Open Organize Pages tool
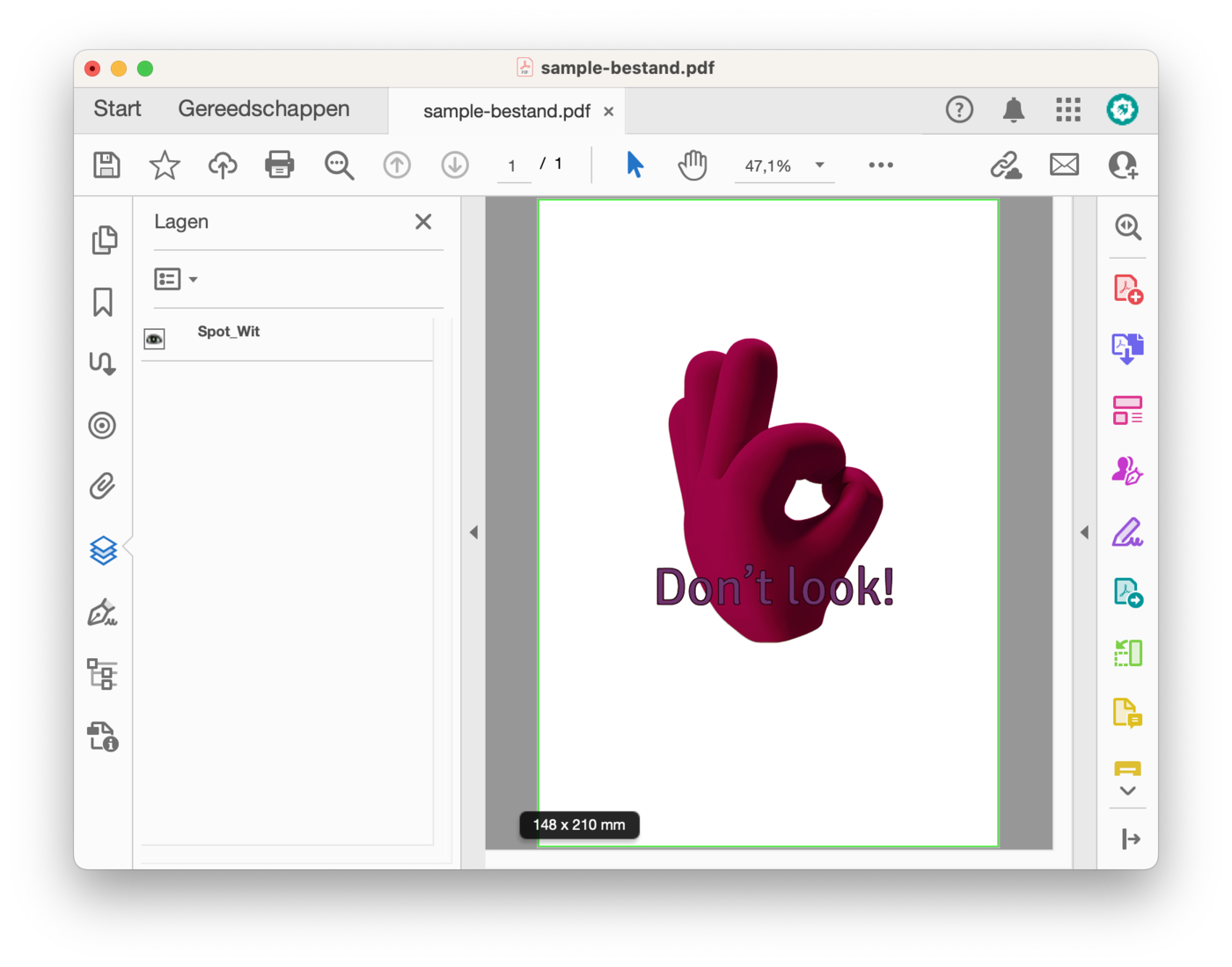 pos(1128,410)
